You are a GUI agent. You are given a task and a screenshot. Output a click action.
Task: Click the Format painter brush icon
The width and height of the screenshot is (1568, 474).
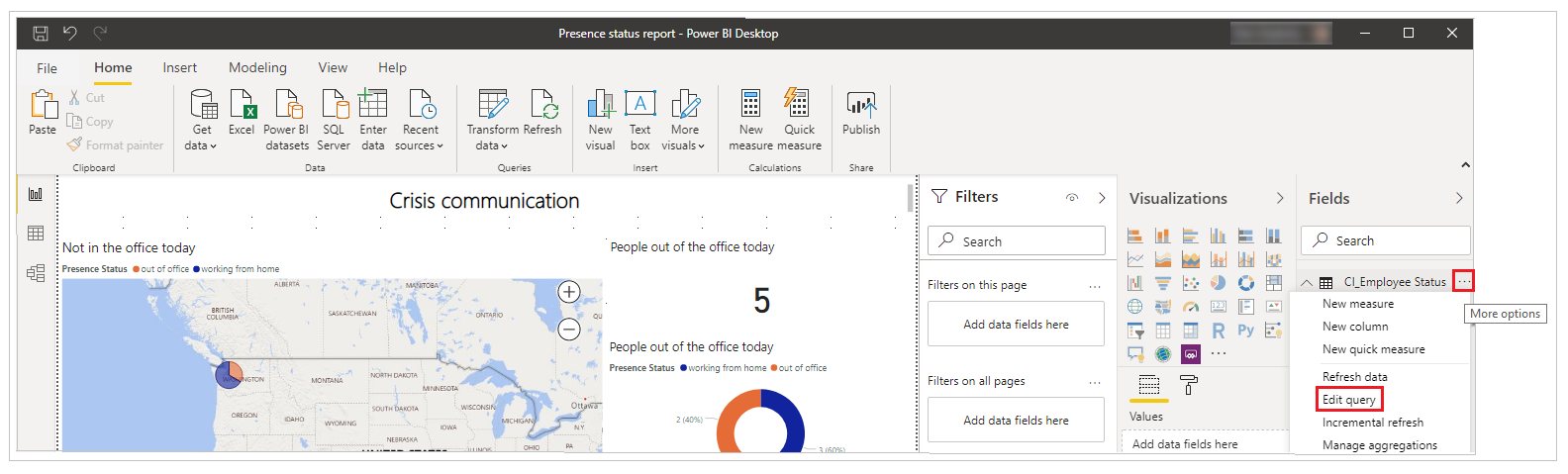point(74,144)
